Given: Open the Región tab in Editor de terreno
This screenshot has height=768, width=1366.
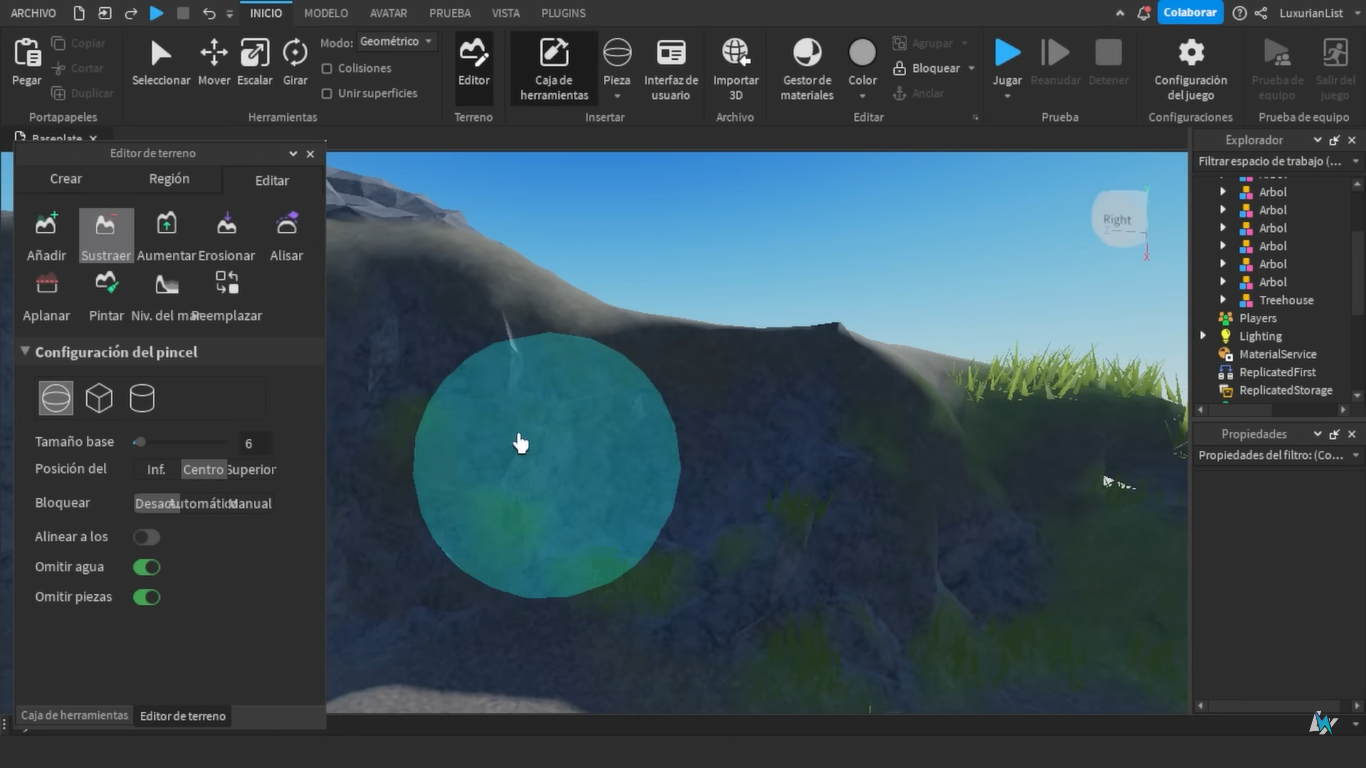Looking at the screenshot, I should coord(168,178).
